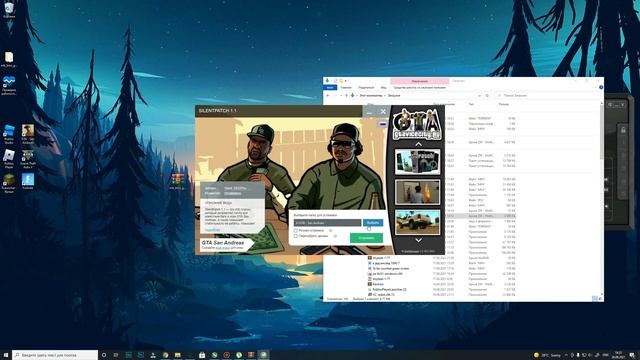Close the SilentPatch 1.1 installer window

point(383,111)
